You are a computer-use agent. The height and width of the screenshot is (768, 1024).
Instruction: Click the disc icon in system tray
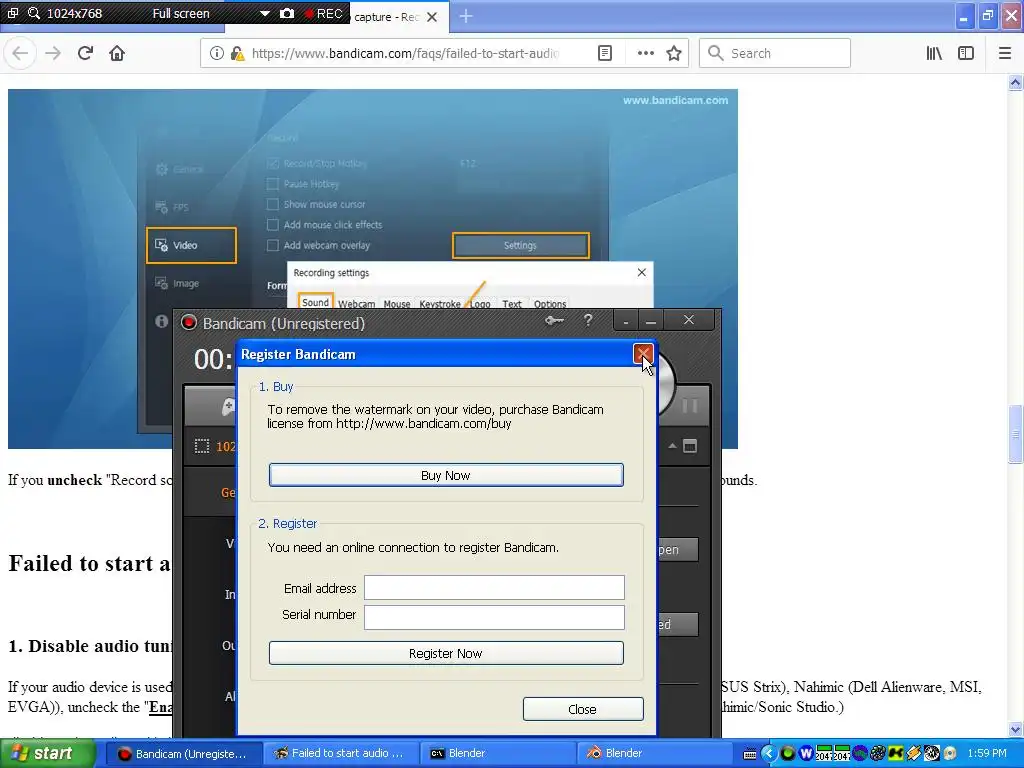pyautogui.click(x=950, y=753)
